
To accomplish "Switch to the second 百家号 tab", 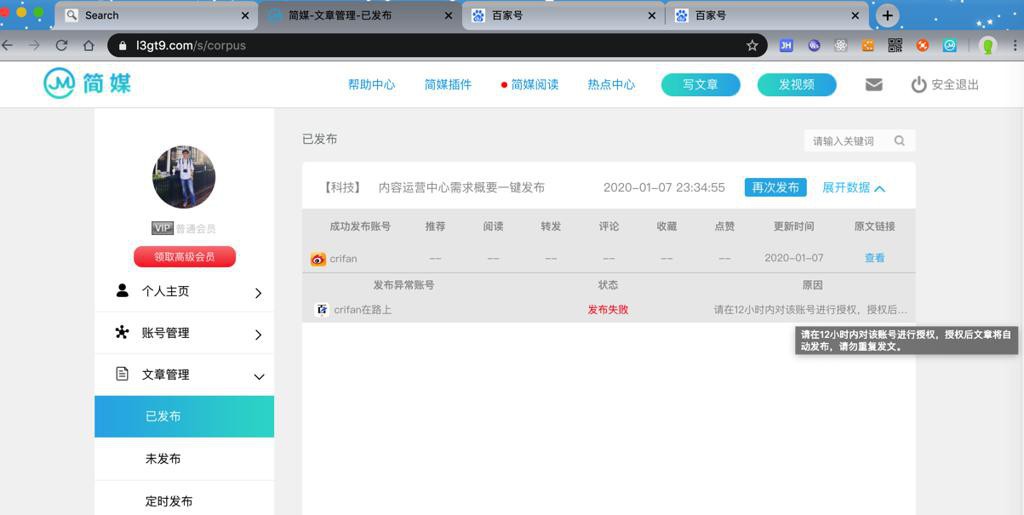I will point(767,15).
